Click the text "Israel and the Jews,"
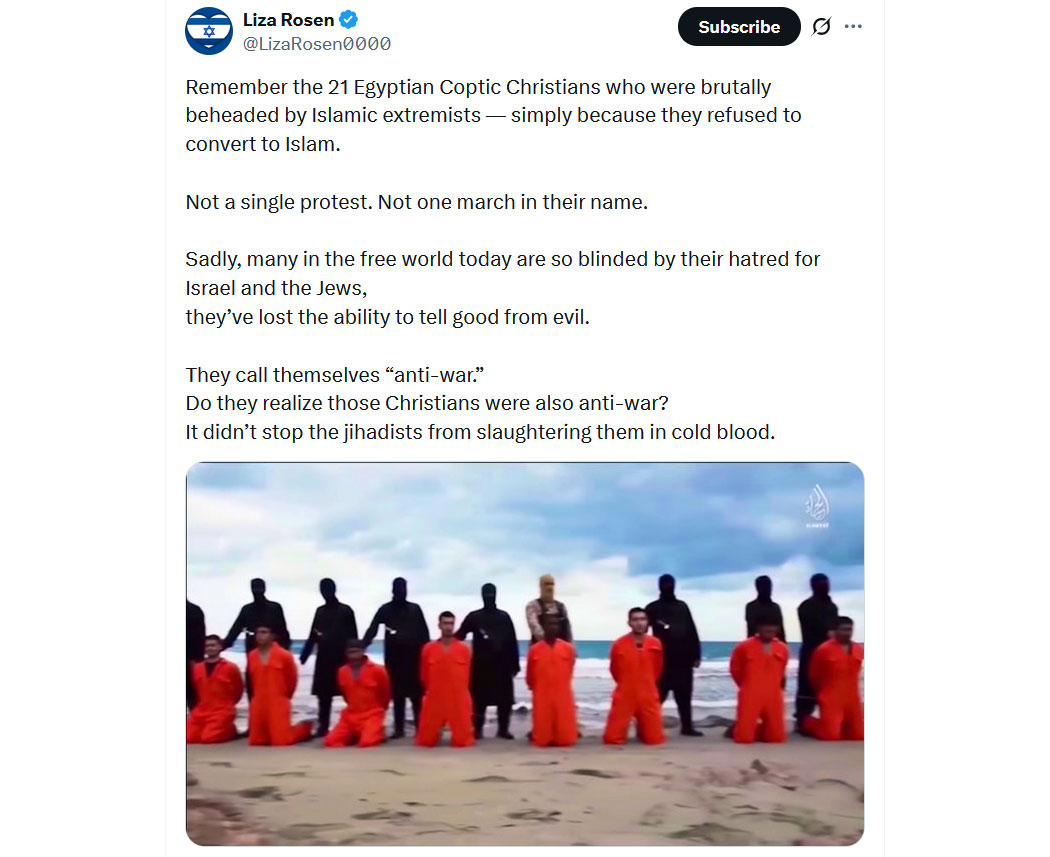Screen dimensions: 1050x857 pyautogui.click(x=277, y=288)
